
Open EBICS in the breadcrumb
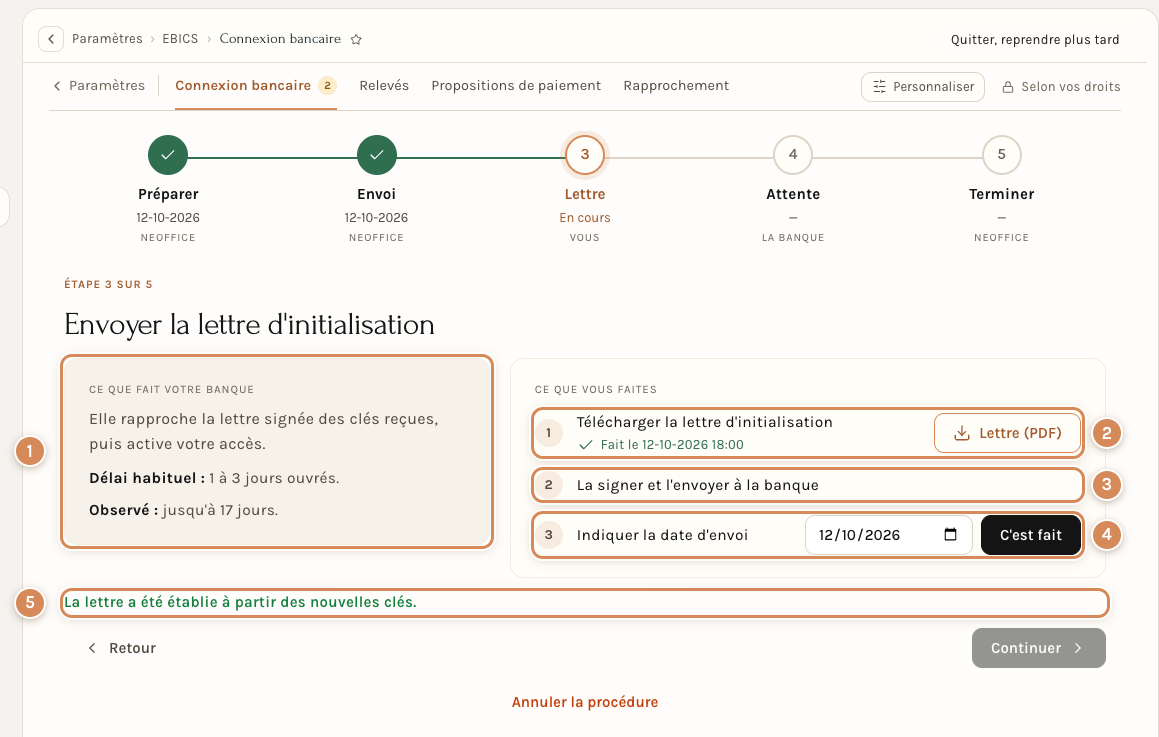coord(180,39)
